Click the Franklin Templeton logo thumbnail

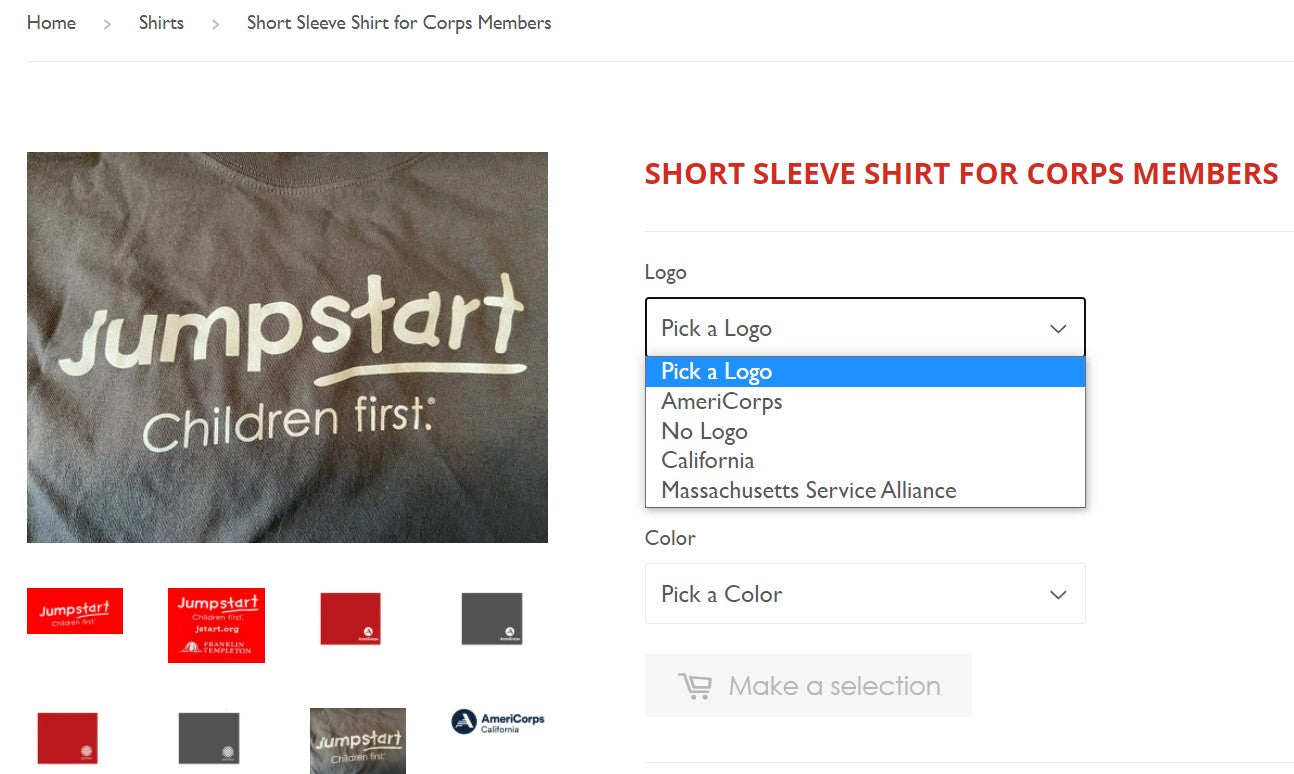point(215,625)
